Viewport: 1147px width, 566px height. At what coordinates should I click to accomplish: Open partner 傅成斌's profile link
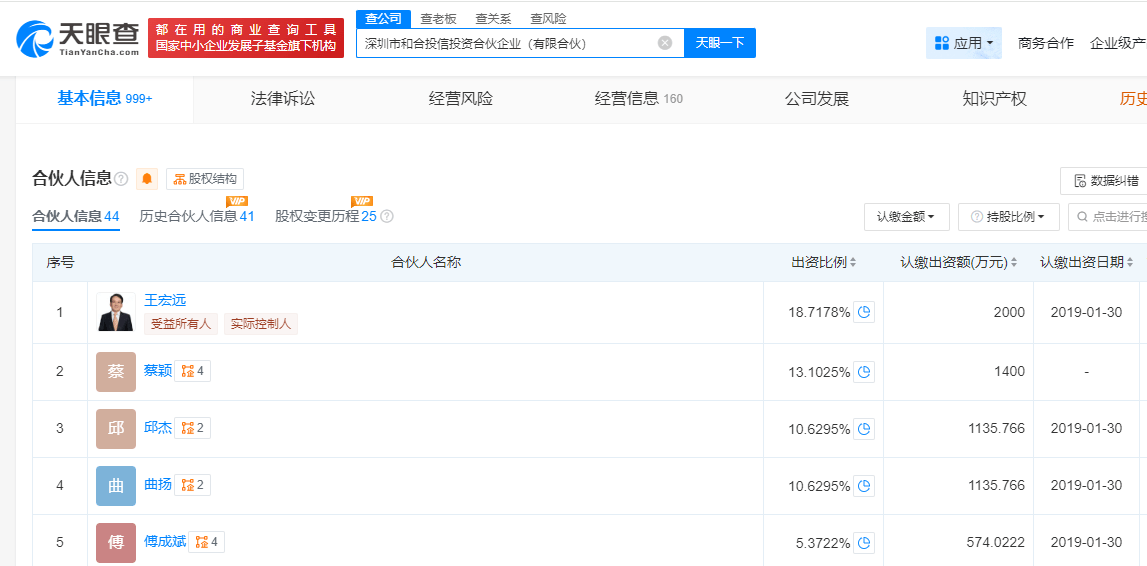tap(165, 542)
